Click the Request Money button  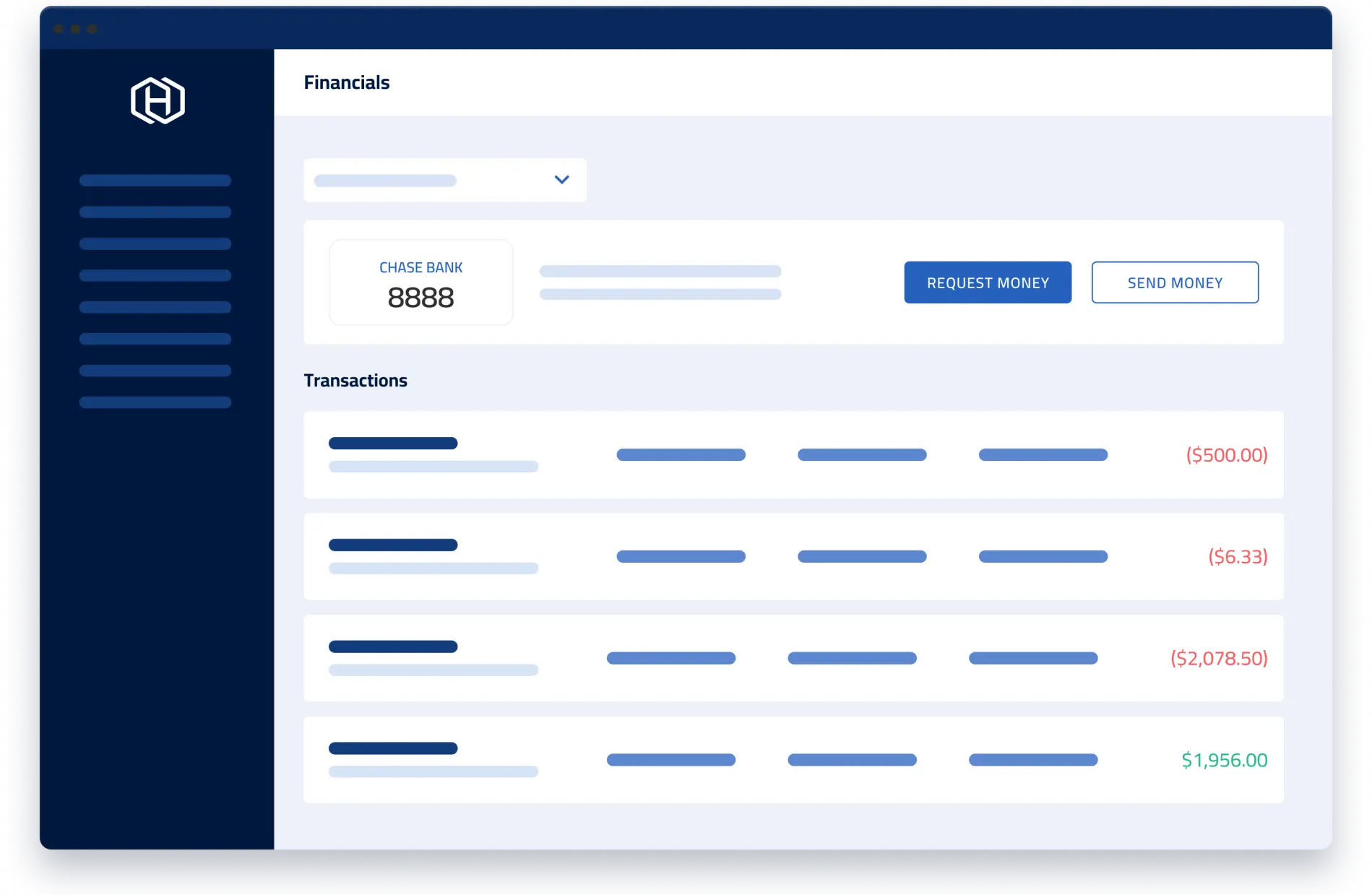(x=987, y=282)
